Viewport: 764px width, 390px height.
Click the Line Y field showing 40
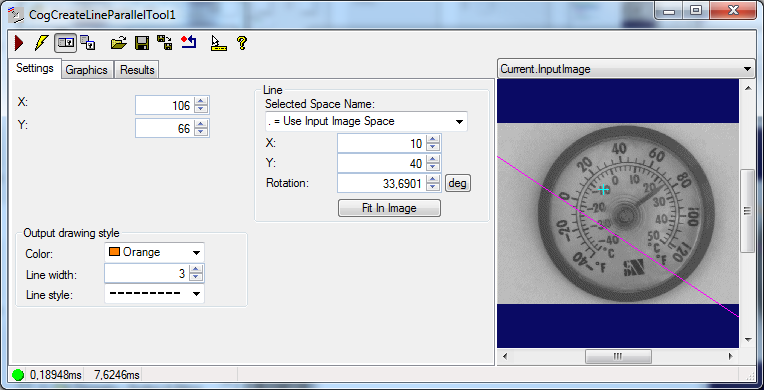pos(382,163)
